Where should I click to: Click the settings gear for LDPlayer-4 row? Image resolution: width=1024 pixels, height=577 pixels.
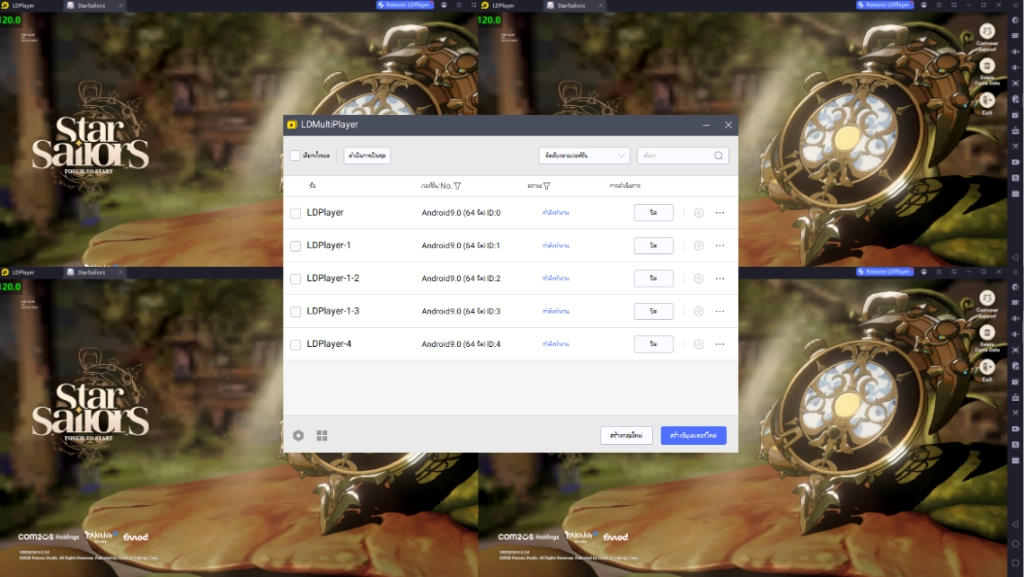click(x=698, y=344)
